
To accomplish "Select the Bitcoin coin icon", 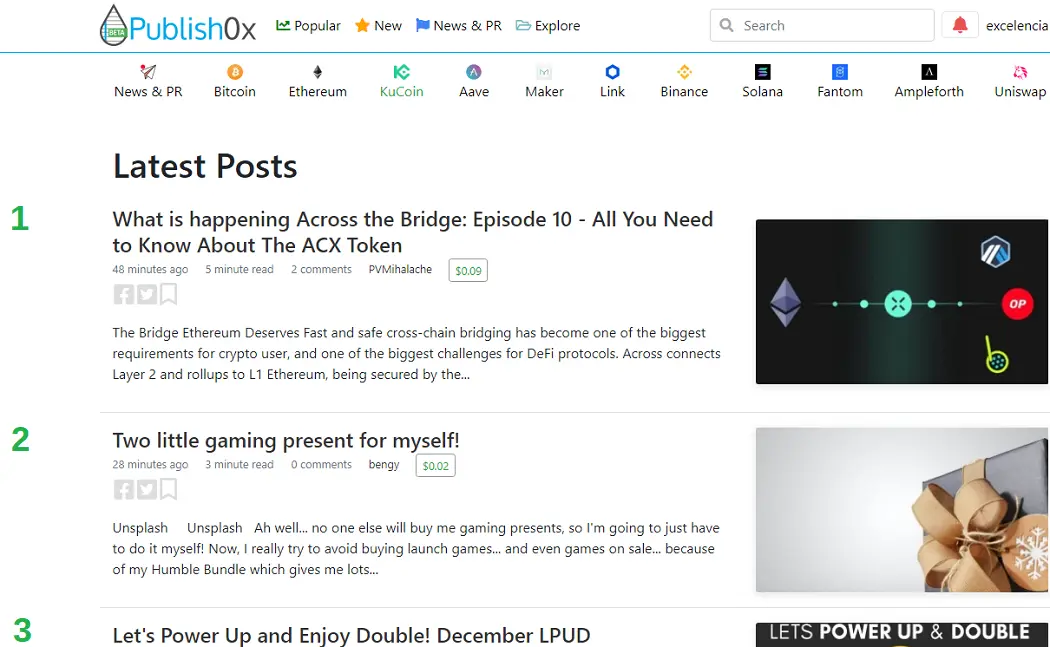I will point(235,72).
